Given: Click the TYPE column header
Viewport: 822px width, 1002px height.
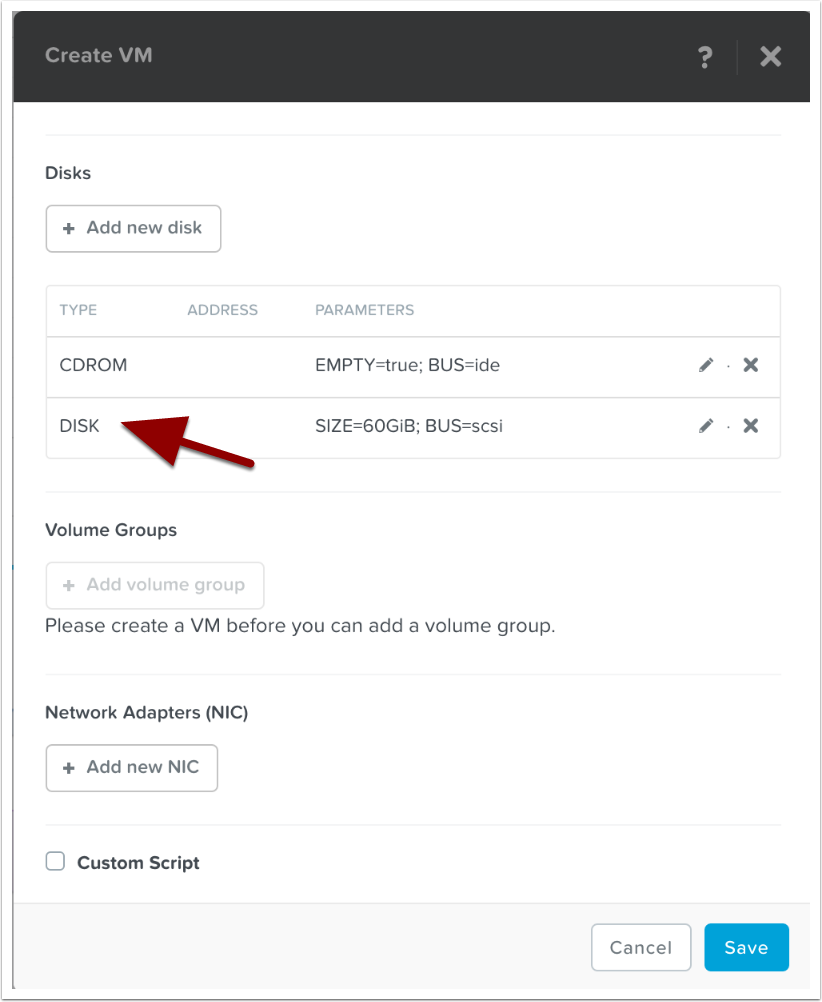Looking at the screenshot, I should 78,310.
